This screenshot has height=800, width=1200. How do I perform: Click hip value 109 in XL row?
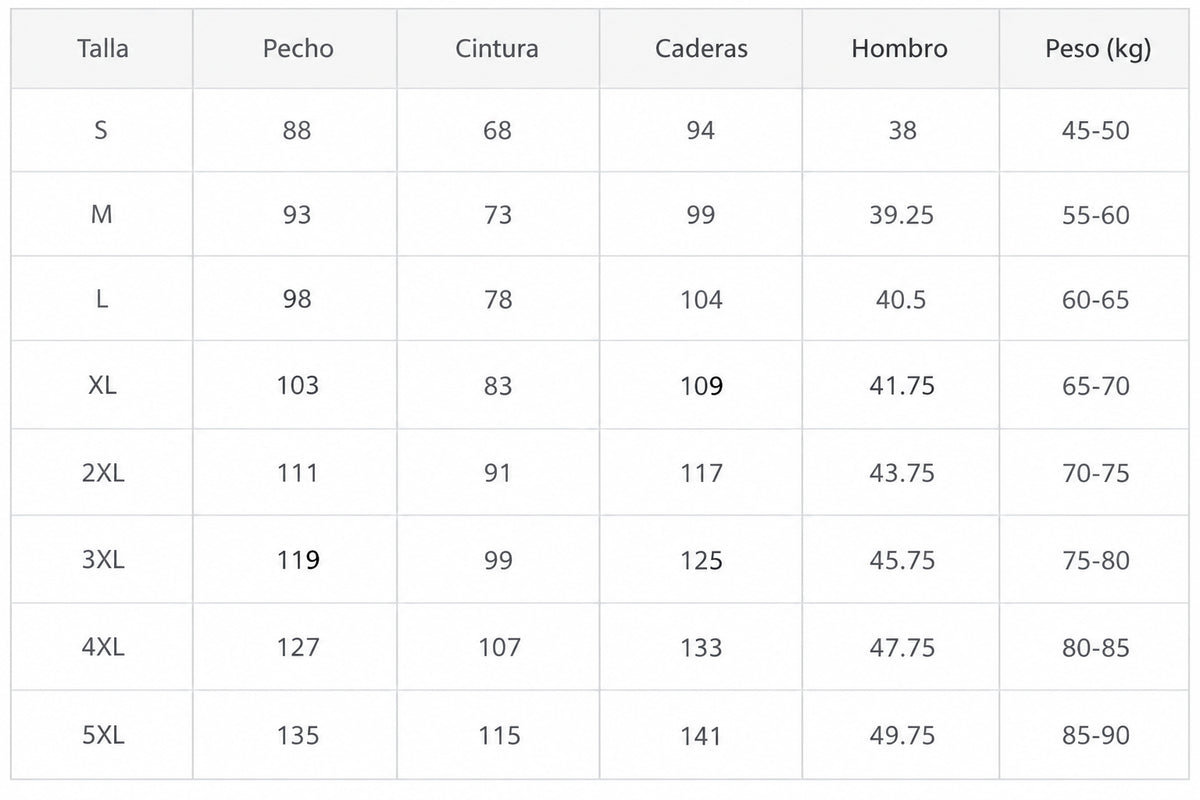[701, 385]
